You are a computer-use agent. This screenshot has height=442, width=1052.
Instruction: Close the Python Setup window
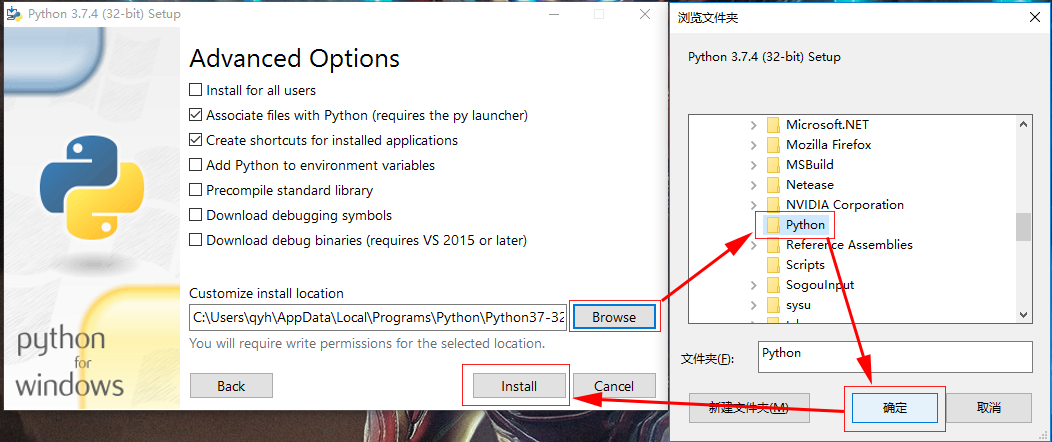[645, 14]
